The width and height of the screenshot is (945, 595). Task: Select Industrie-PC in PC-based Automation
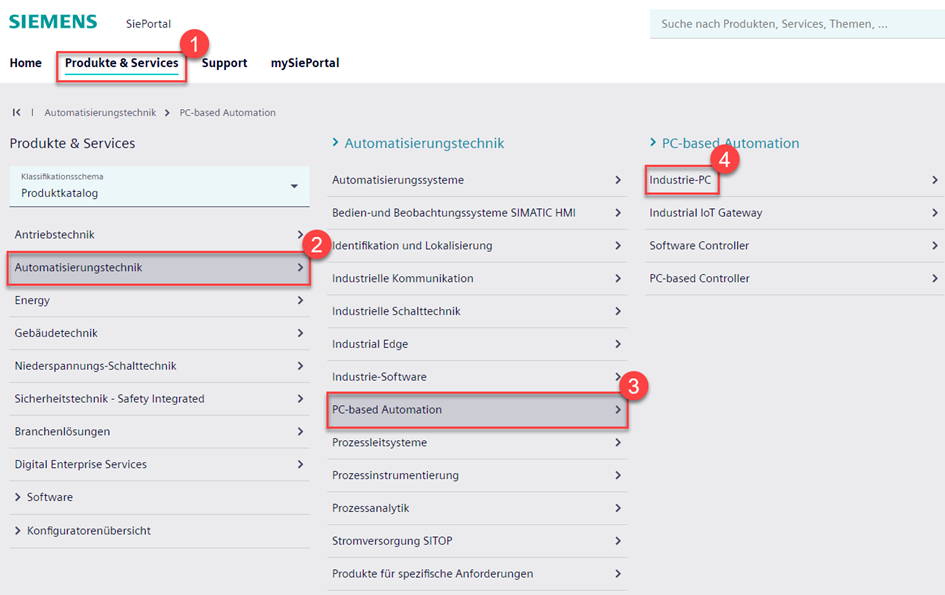(680, 180)
